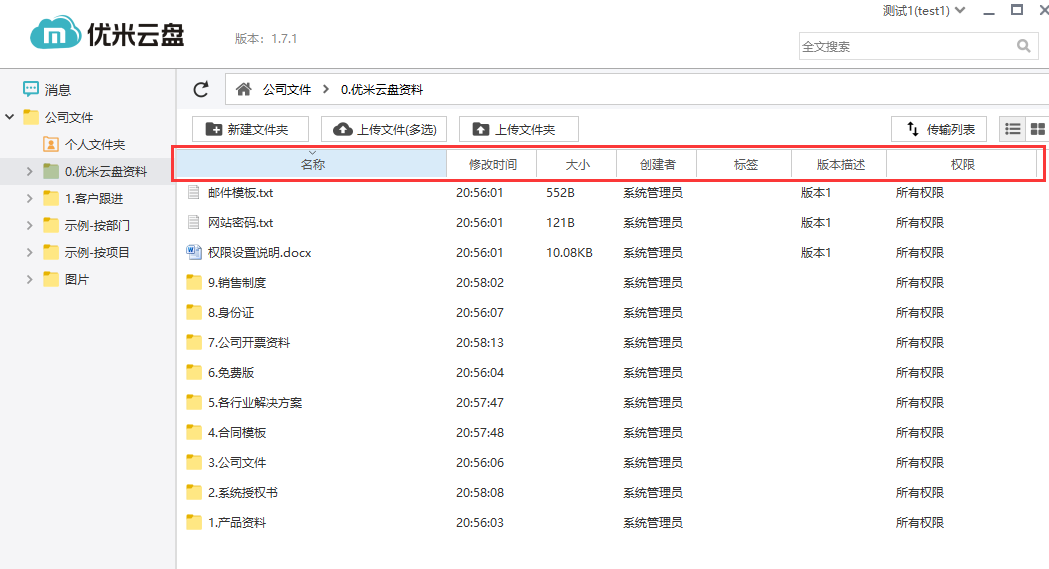Click the 上传文件(多选) button
Screen dimensions: 1049x569
click(384, 129)
